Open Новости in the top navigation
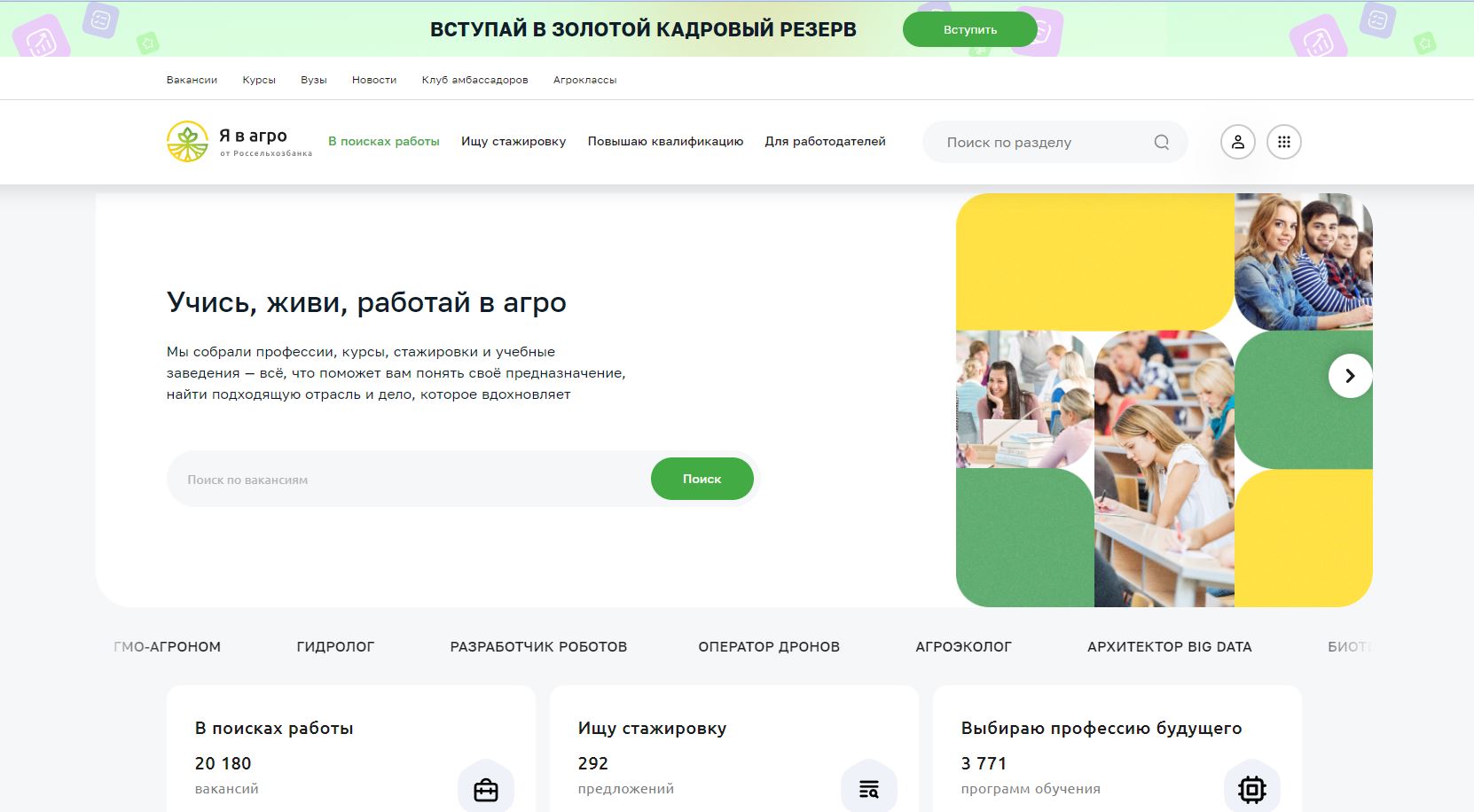 pos(374,80)
